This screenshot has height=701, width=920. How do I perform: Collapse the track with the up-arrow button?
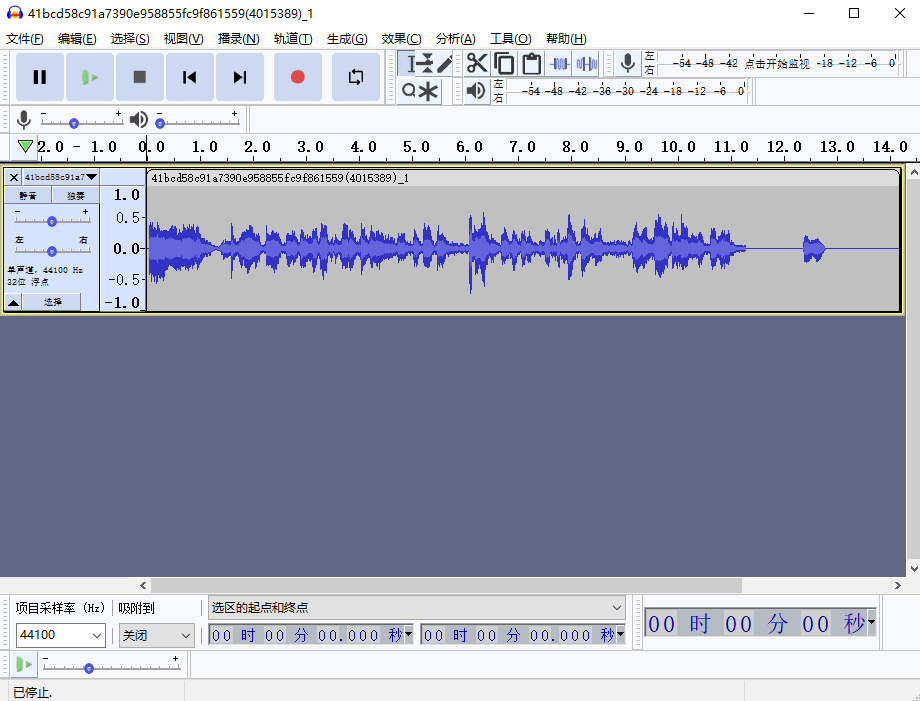(x=13, y=302)
